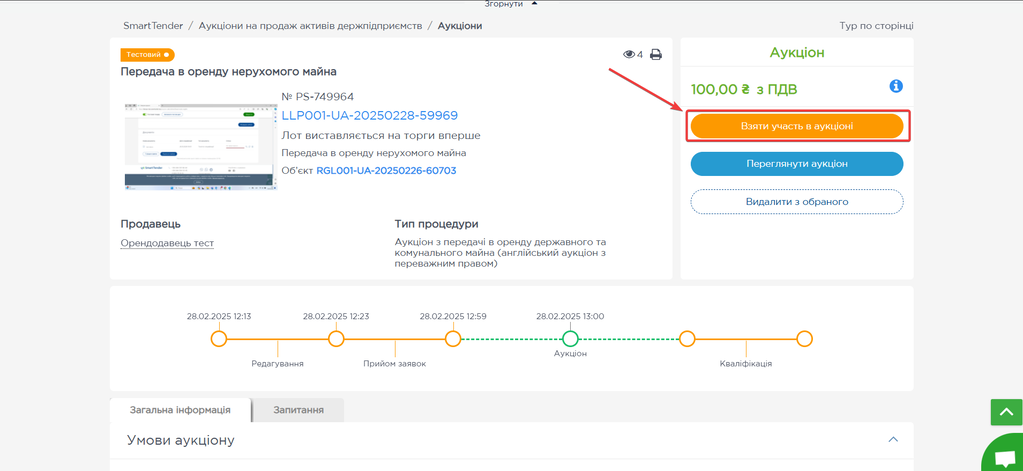Click the printer icon
The image size is (1023, 471).
[x=656, y=55]
